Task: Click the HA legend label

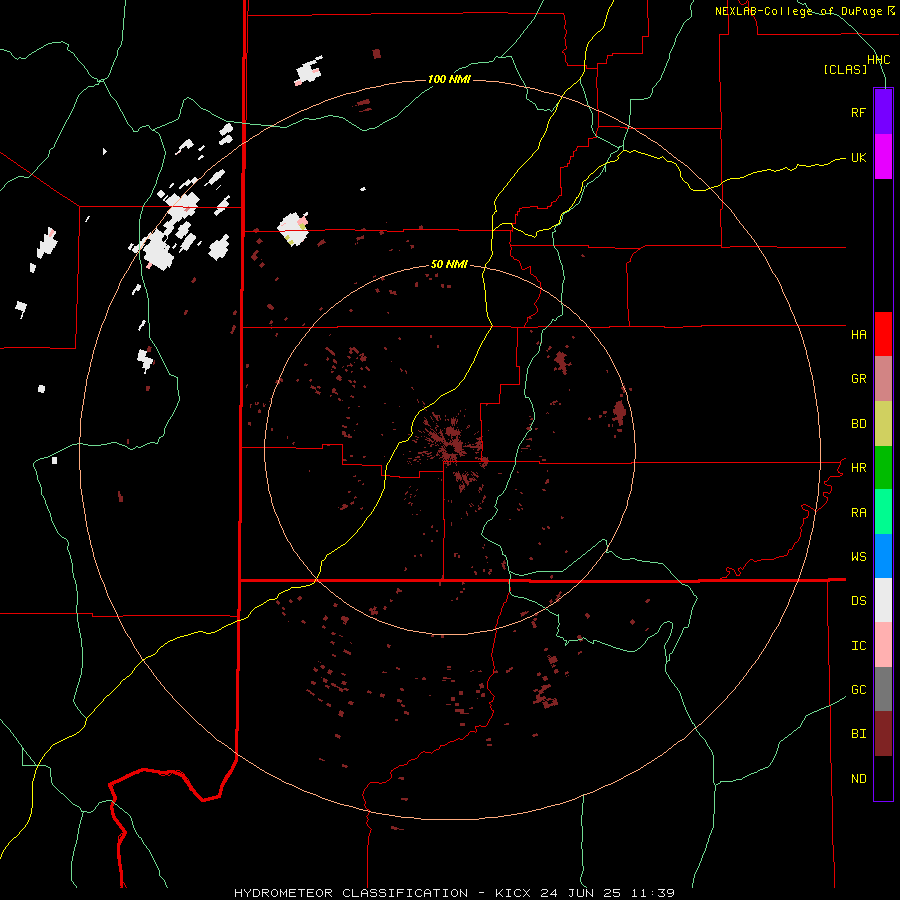Action: (858, 335)
